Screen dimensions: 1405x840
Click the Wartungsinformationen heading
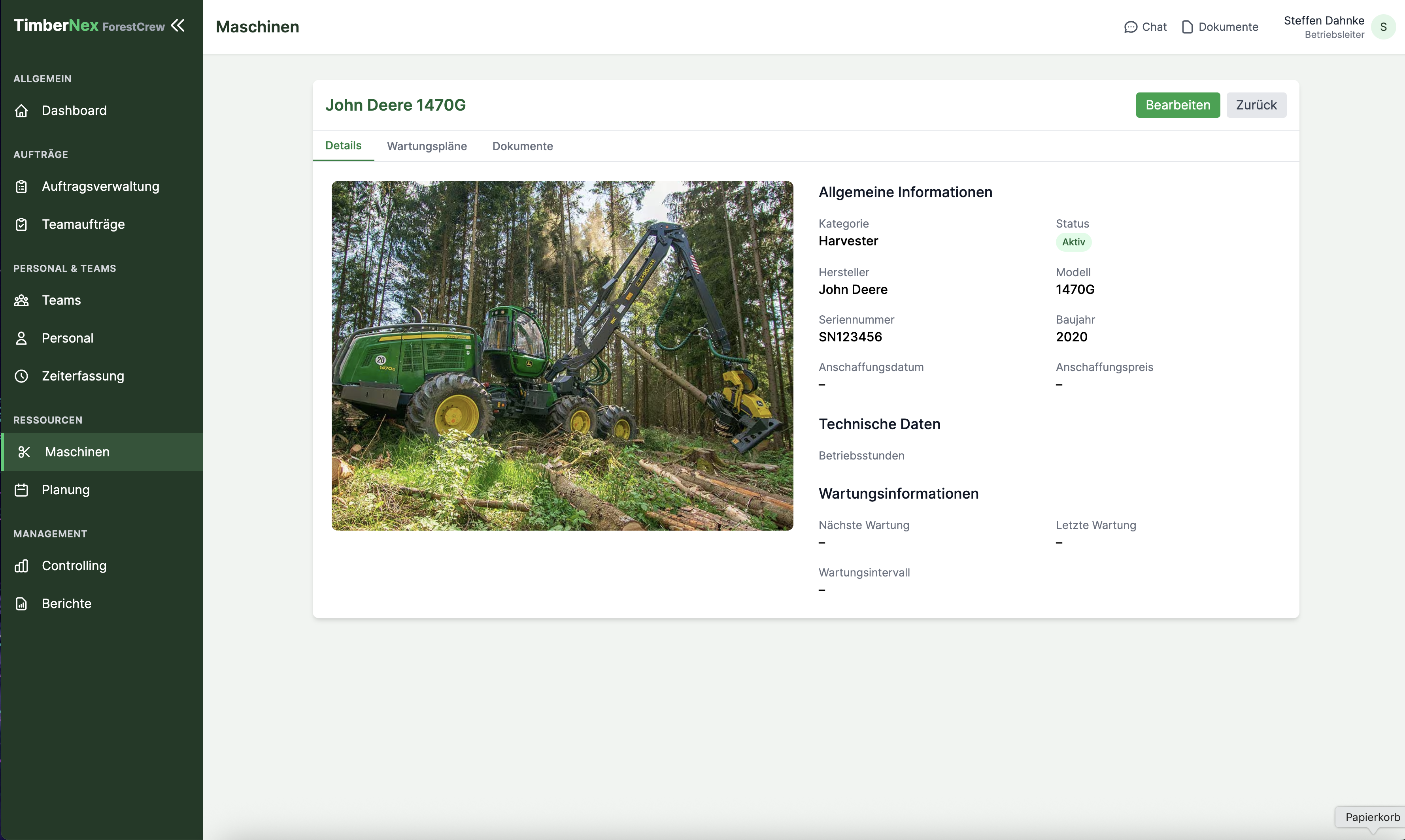898,494
